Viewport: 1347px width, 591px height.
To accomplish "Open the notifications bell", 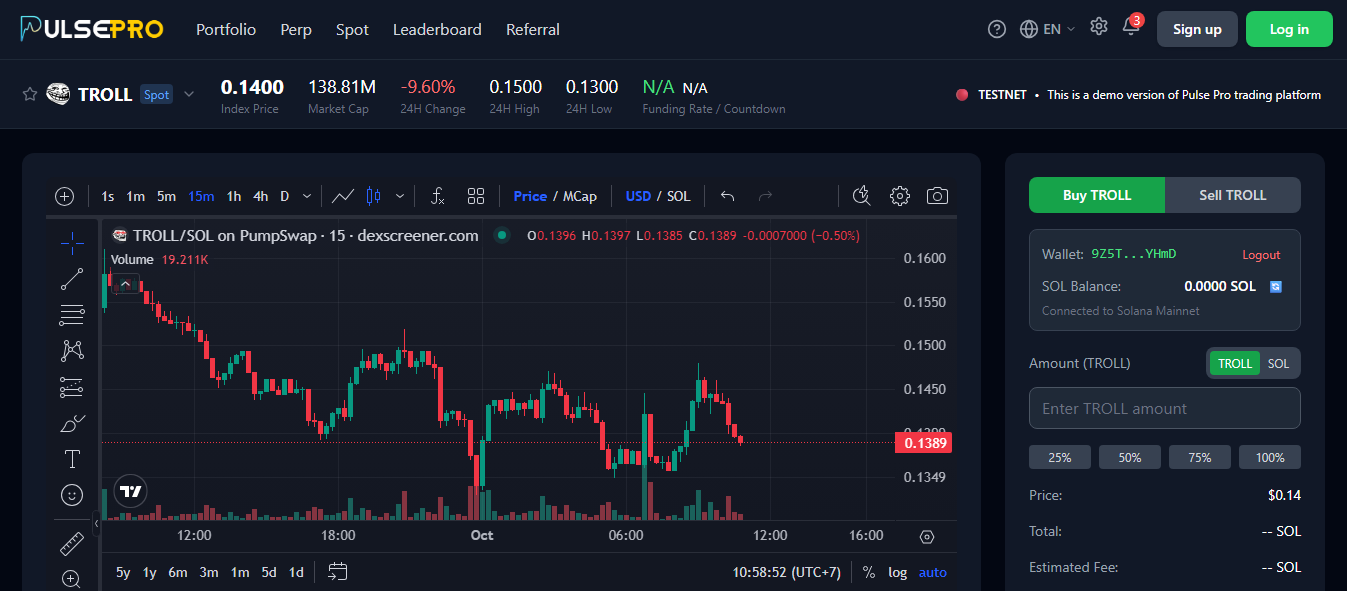I will coord(1131,28).
